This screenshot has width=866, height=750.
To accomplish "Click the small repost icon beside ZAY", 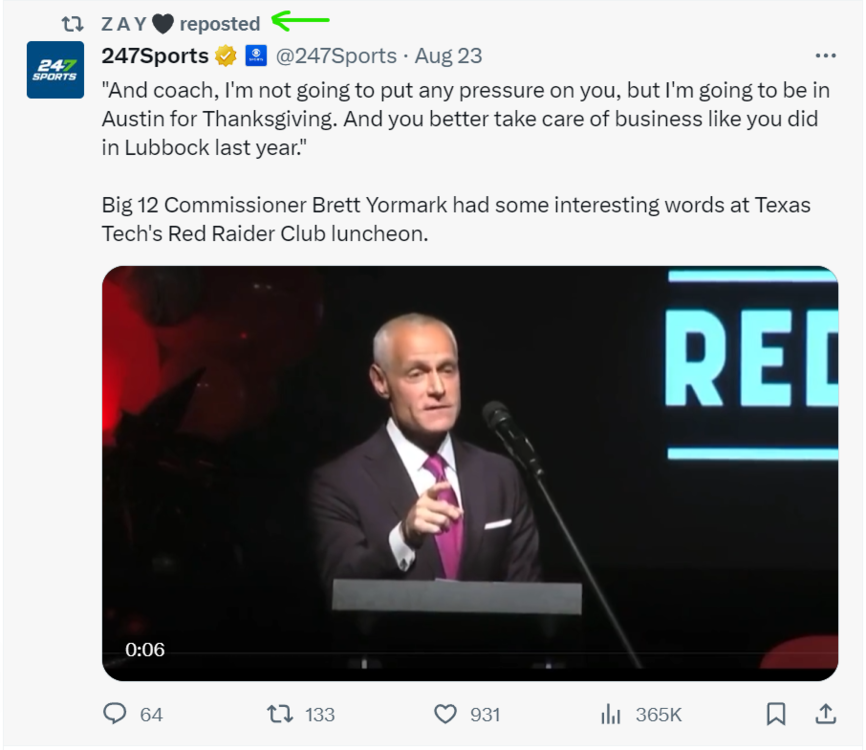I will [72, 24].
